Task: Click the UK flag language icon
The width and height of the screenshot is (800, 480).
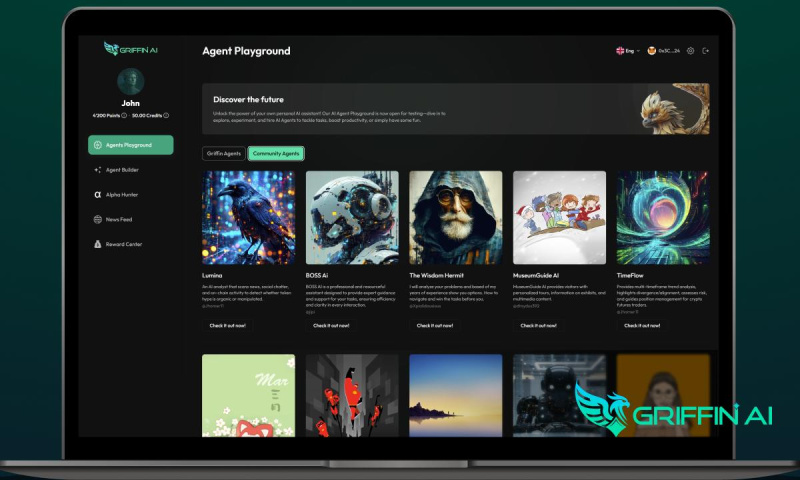Action: tap(620, 50)
